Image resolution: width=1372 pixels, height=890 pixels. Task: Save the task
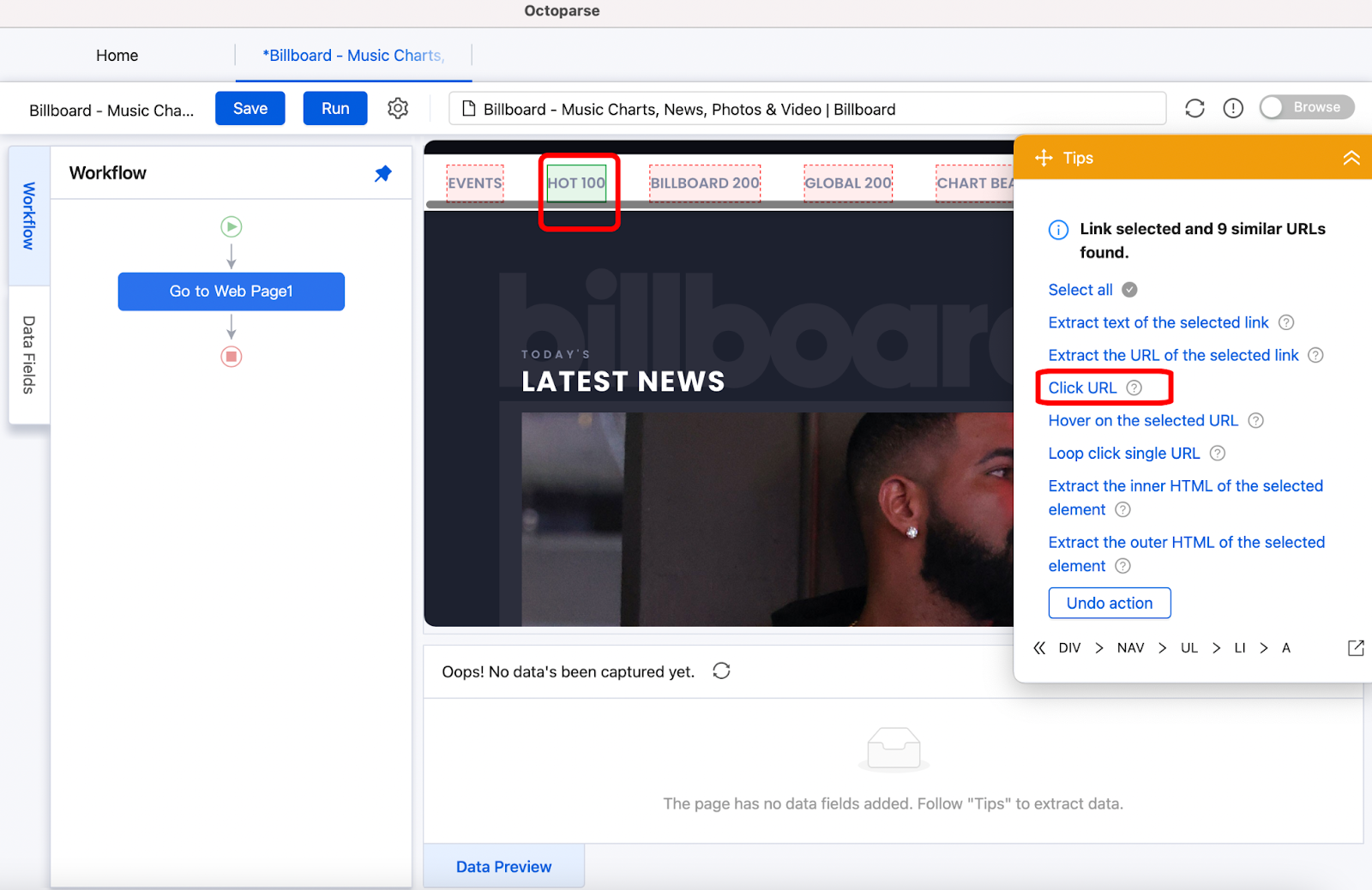[x=250, y=109]
